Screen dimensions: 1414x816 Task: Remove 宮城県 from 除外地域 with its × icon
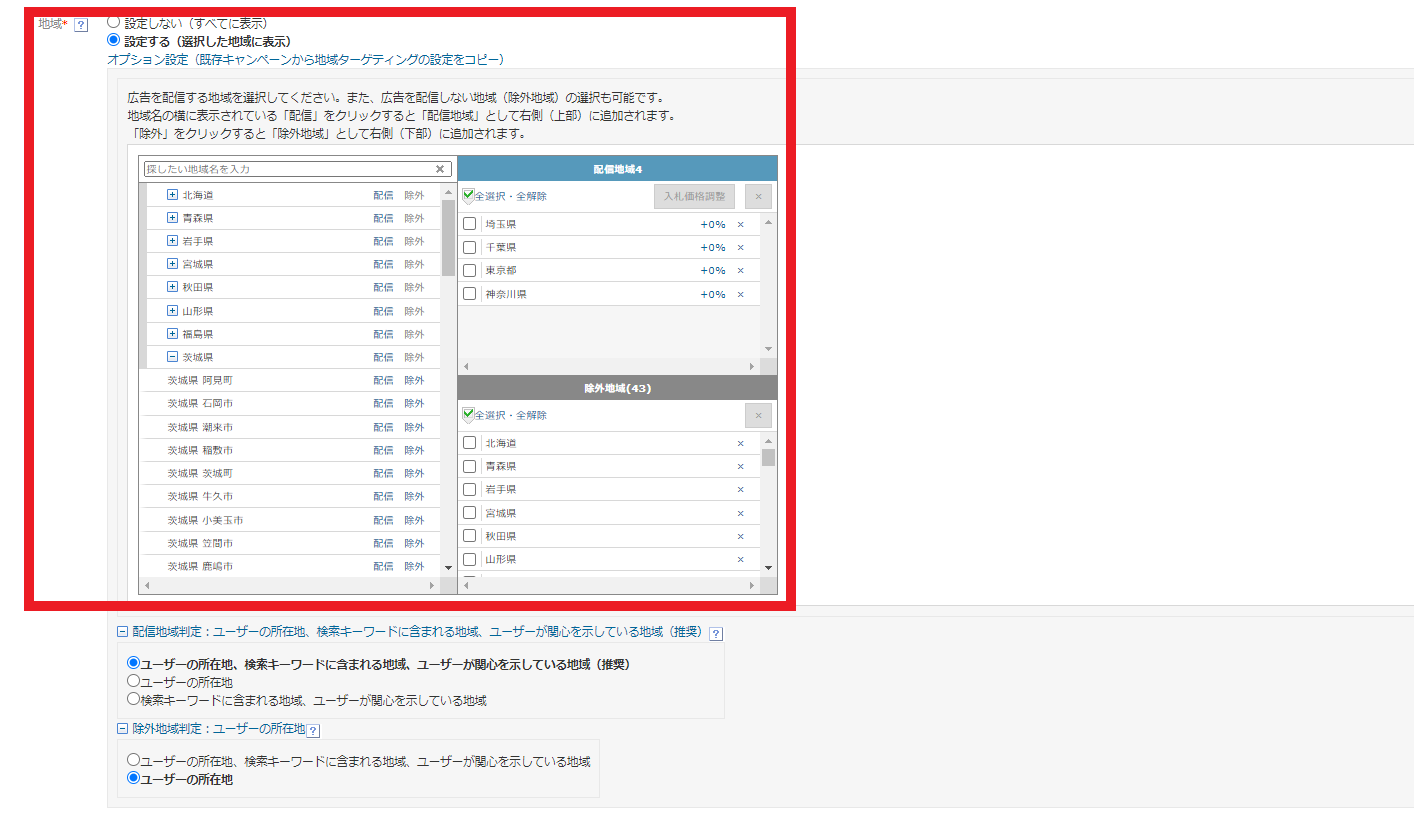[741, 513]
